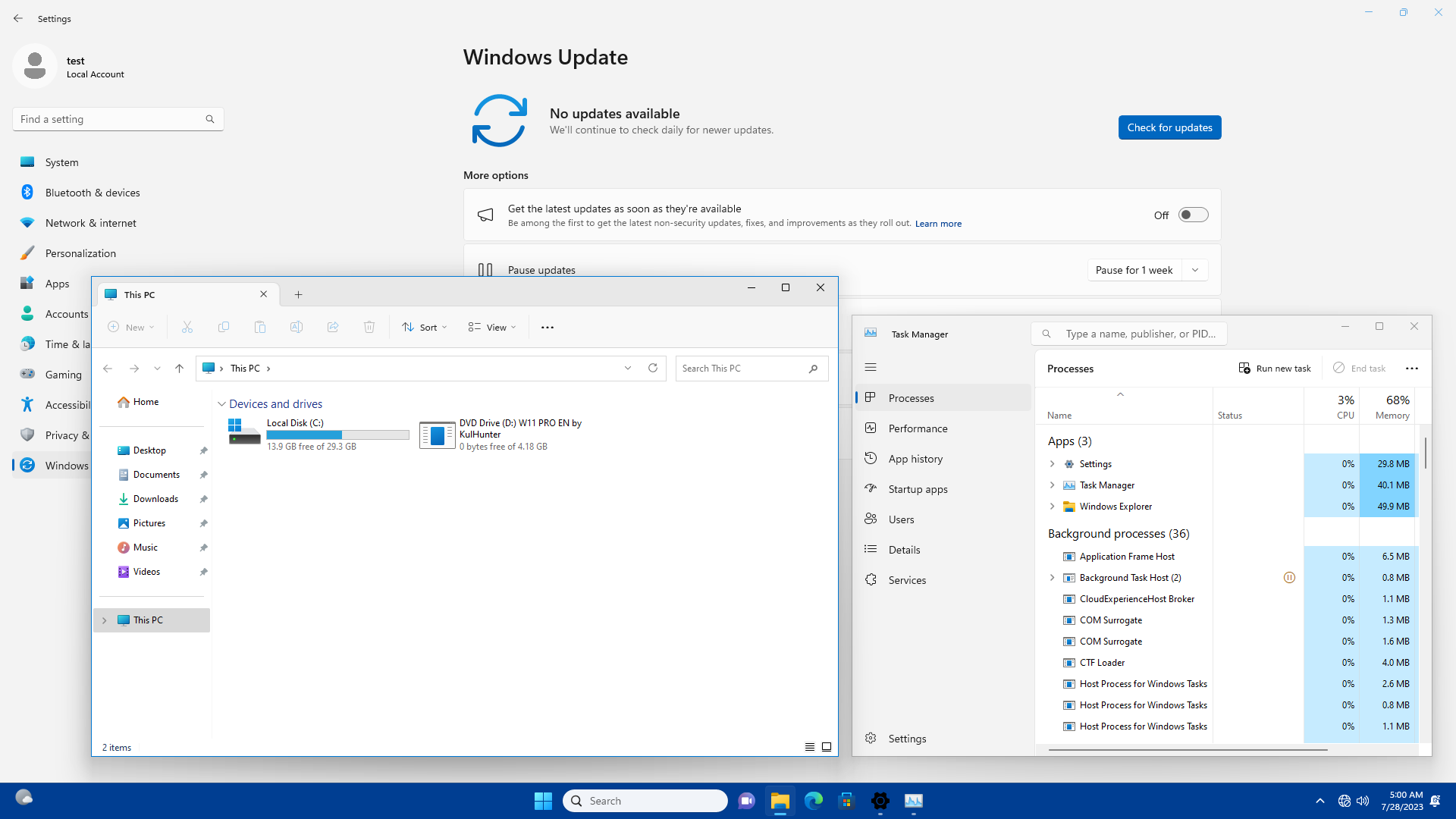Click the Task Manager hamburger menu icon
This screenshot has height=819, width=1456.
coord(871,368)
